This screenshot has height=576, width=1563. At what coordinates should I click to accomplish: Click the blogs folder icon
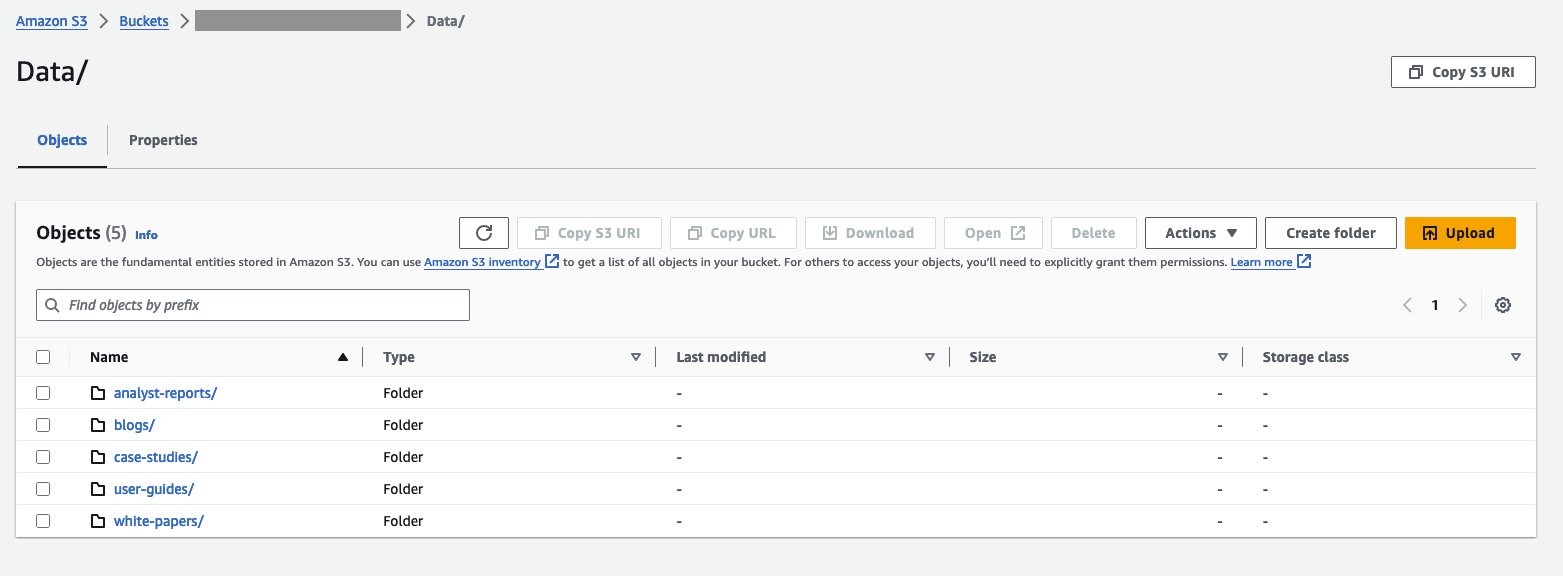coord(98,425)
